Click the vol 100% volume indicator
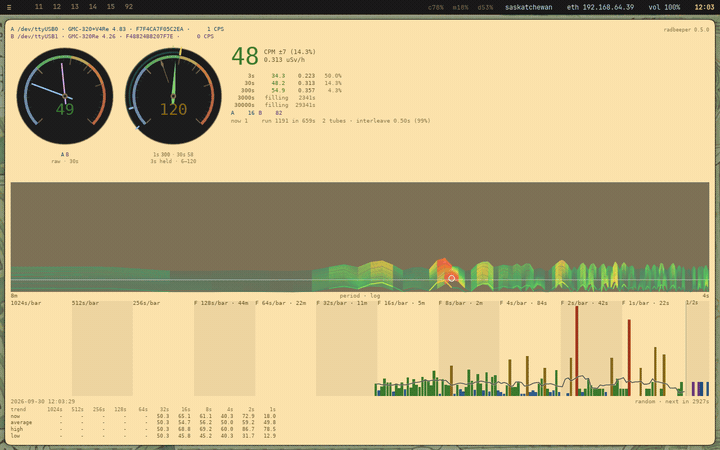The height and width of the screenshot is (450, 720). click(x=664, y=7)
